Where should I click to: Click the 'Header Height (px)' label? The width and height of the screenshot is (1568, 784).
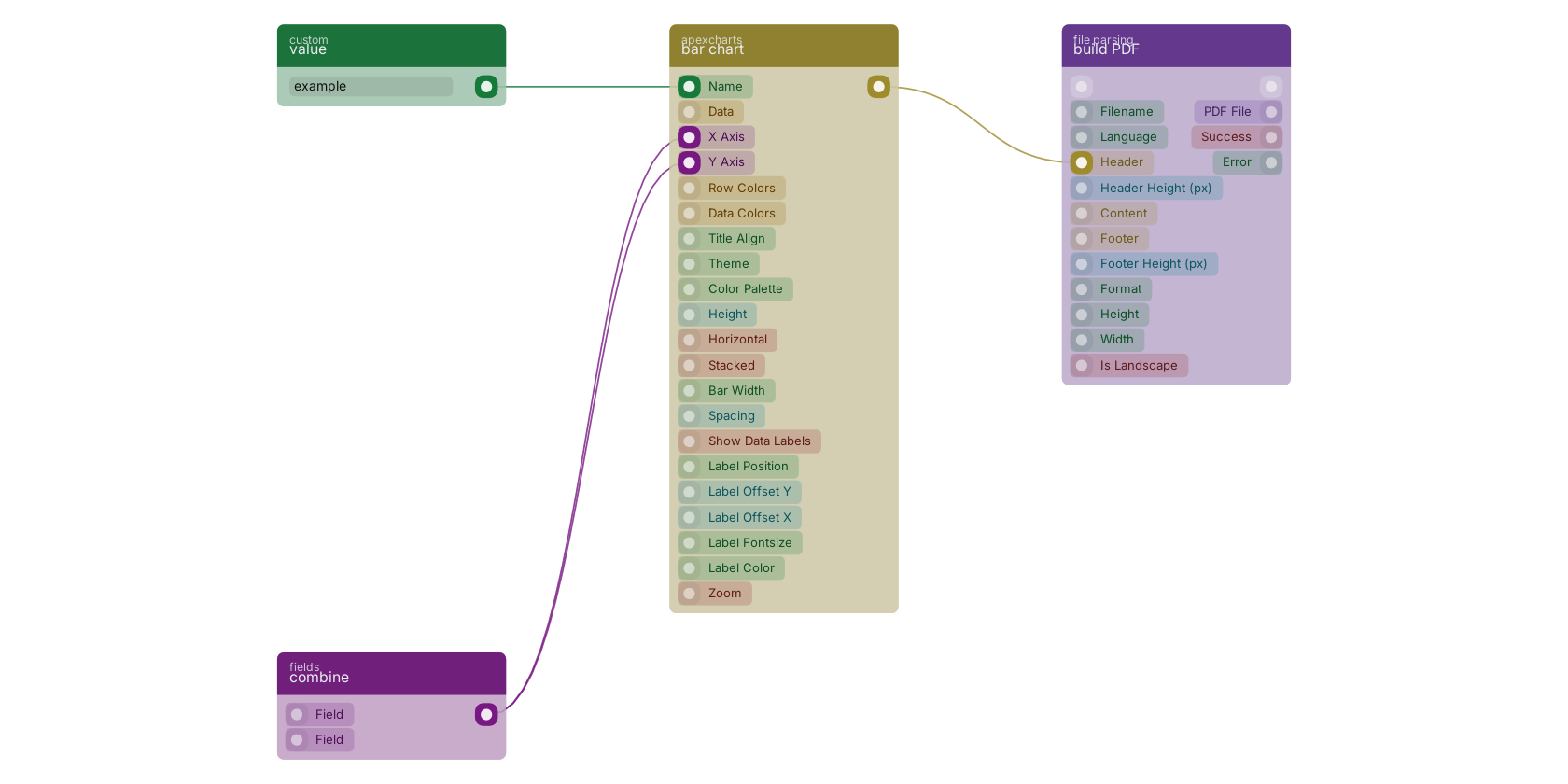pos(1155,189)
